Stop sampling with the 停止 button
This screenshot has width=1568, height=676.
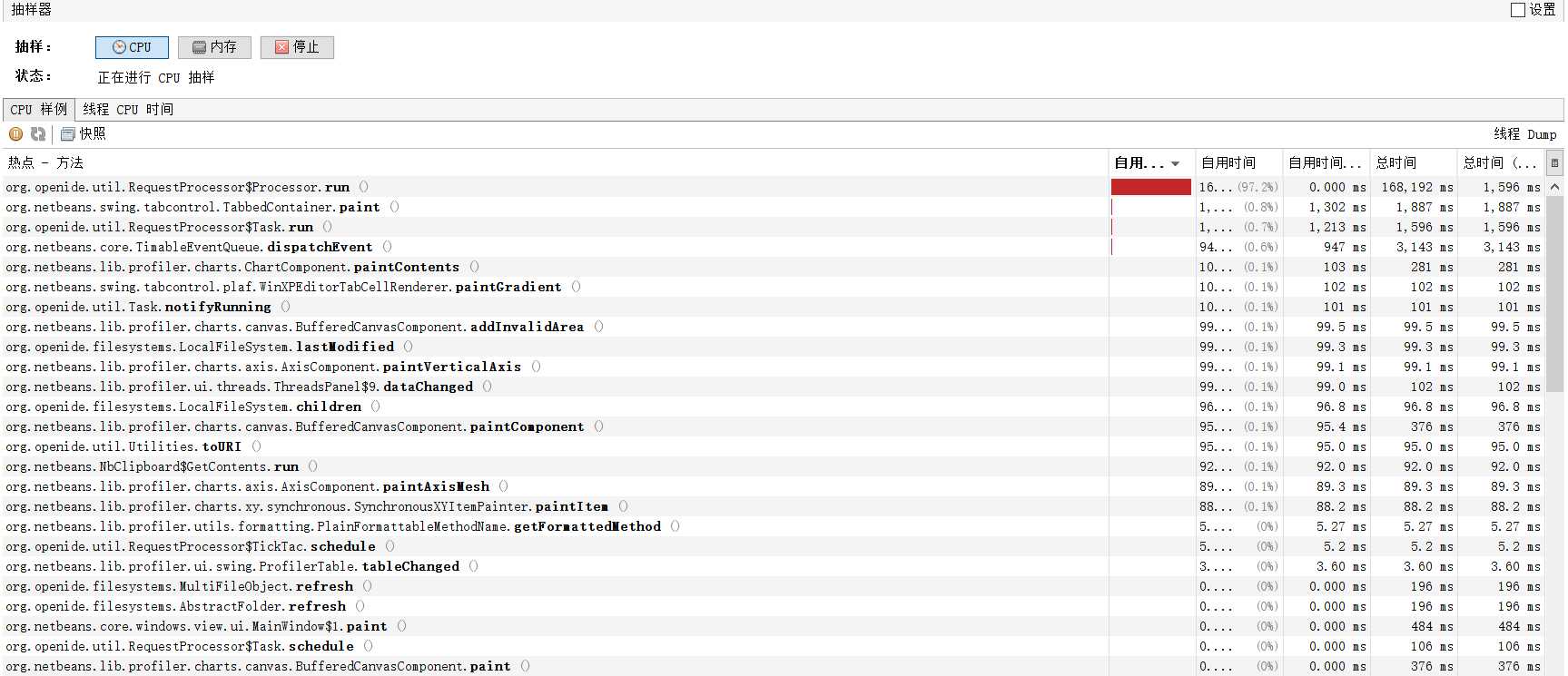pos(297,47)
